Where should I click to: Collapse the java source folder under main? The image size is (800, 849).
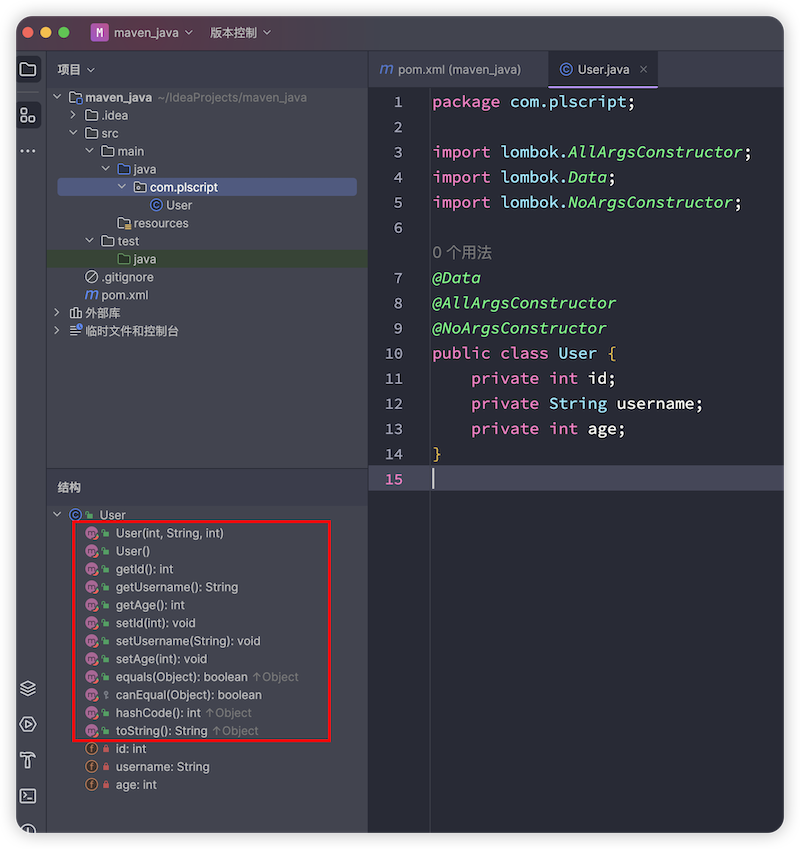point(106,169)
